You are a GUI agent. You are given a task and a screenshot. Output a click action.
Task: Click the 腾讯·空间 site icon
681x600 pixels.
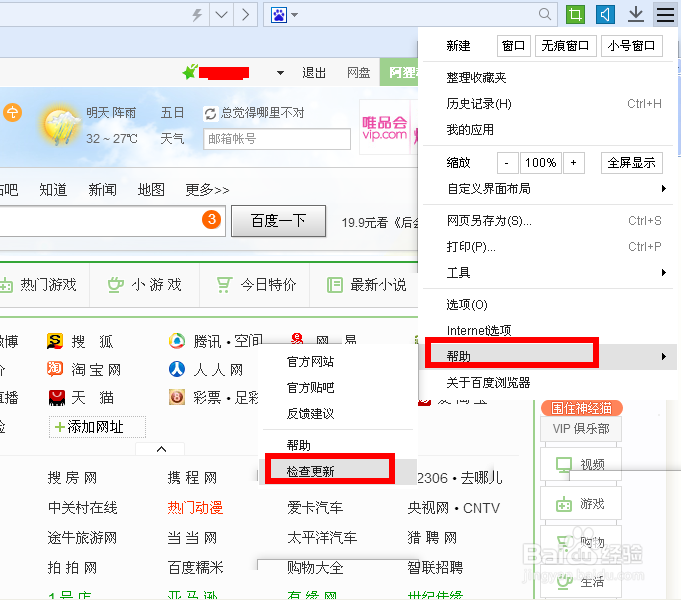[177, 341]
